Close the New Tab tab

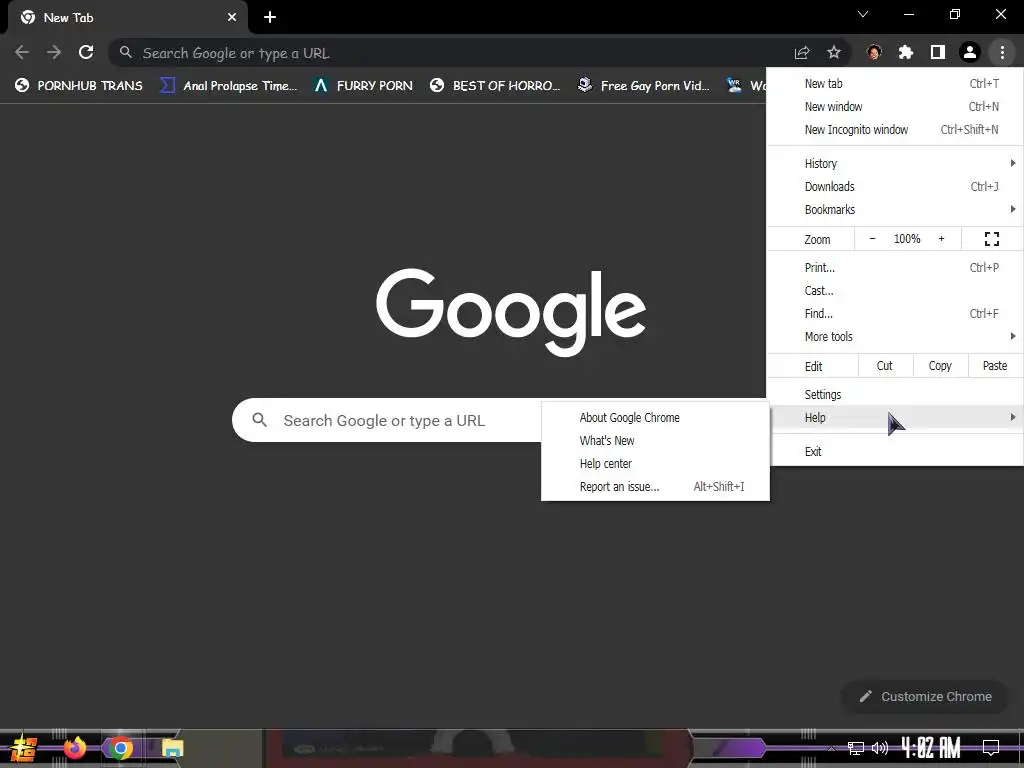pyautogui.click(x=232, y=18)
